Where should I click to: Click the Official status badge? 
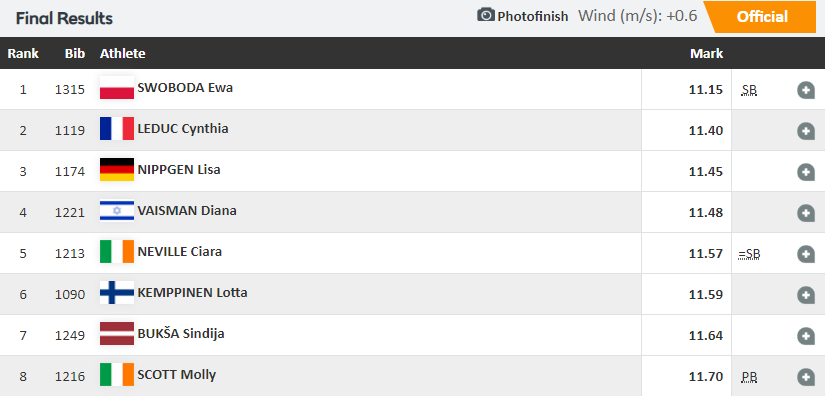tap(761, 17)
